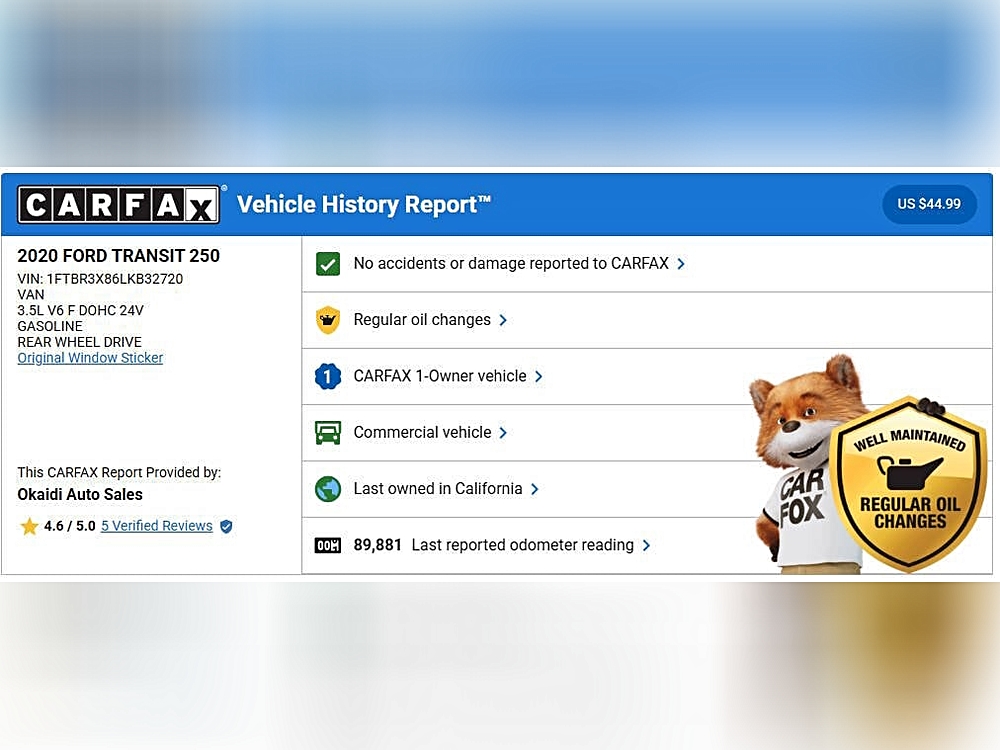The image size is (1000, 750).
Task: Open the Original Window Sticker link
Action: click(90, 358)
